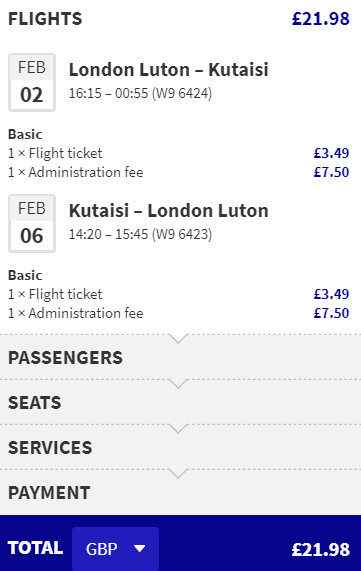Click the chevron above SEATS

[178, 384]
